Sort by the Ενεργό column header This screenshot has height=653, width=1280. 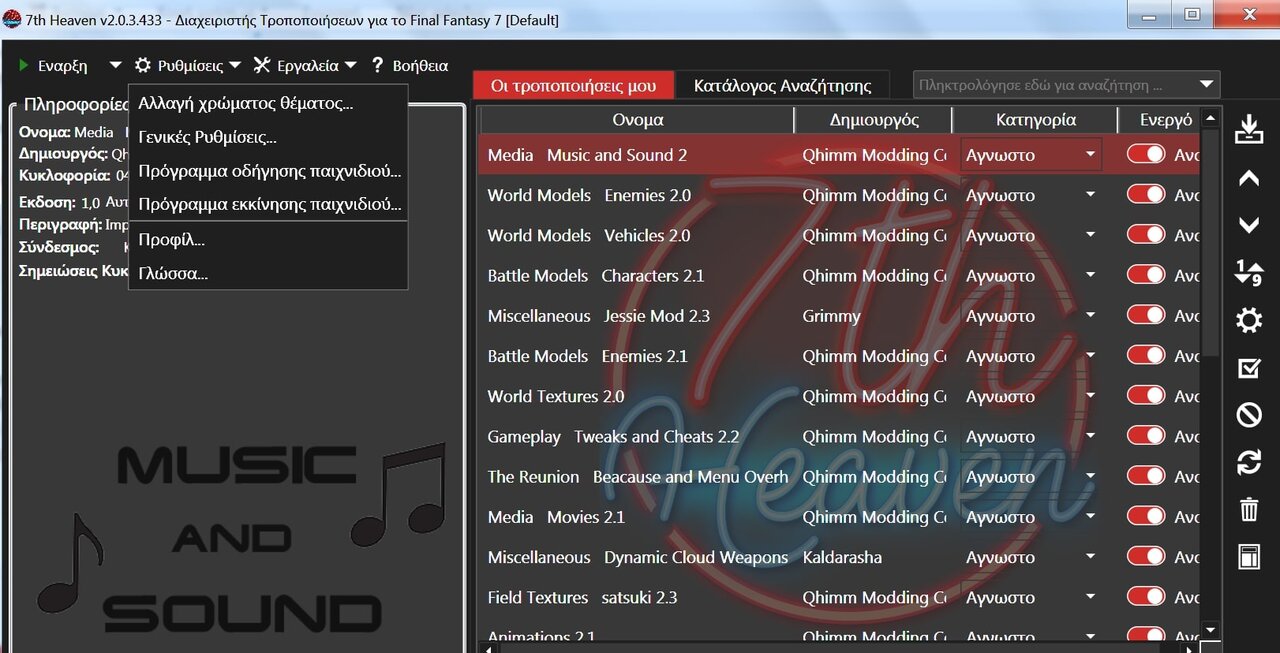point(1166,120)
